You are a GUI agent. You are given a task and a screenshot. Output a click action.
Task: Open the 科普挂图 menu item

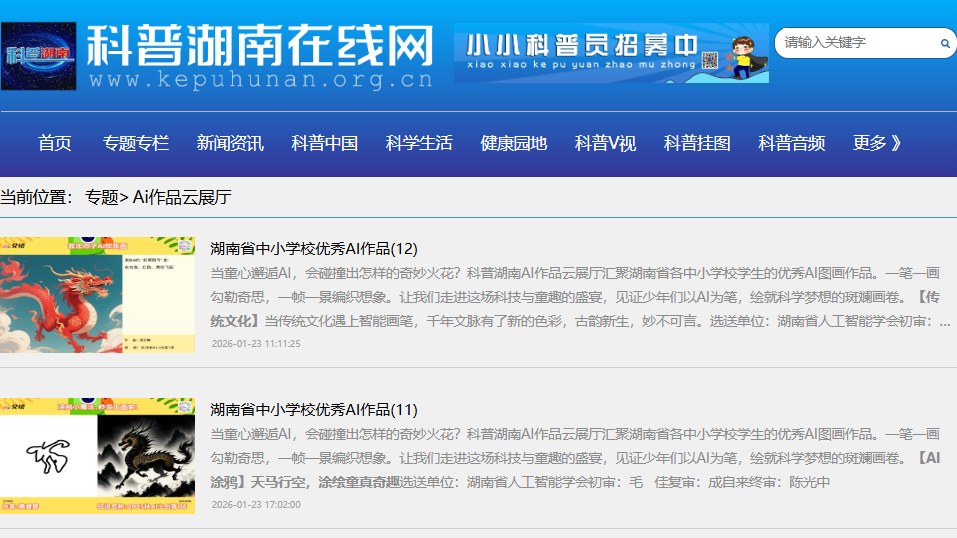point(697,143)
